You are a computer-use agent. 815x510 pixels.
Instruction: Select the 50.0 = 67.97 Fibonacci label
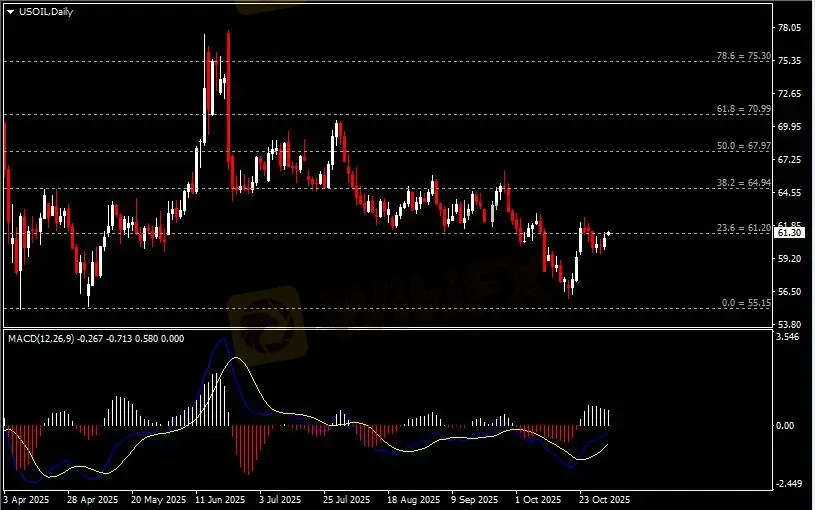744,146
